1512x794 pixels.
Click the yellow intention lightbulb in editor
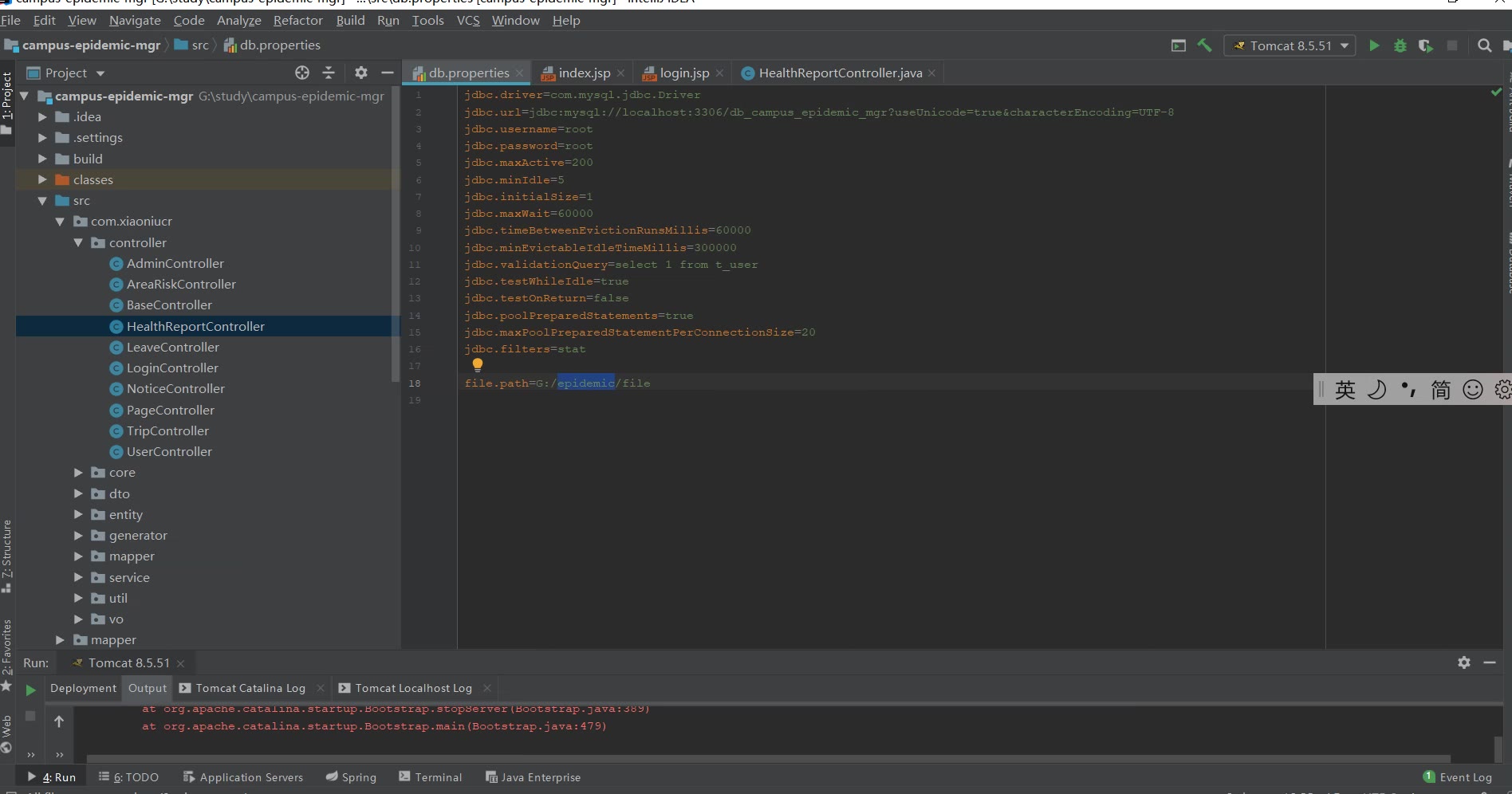point(478,365)
